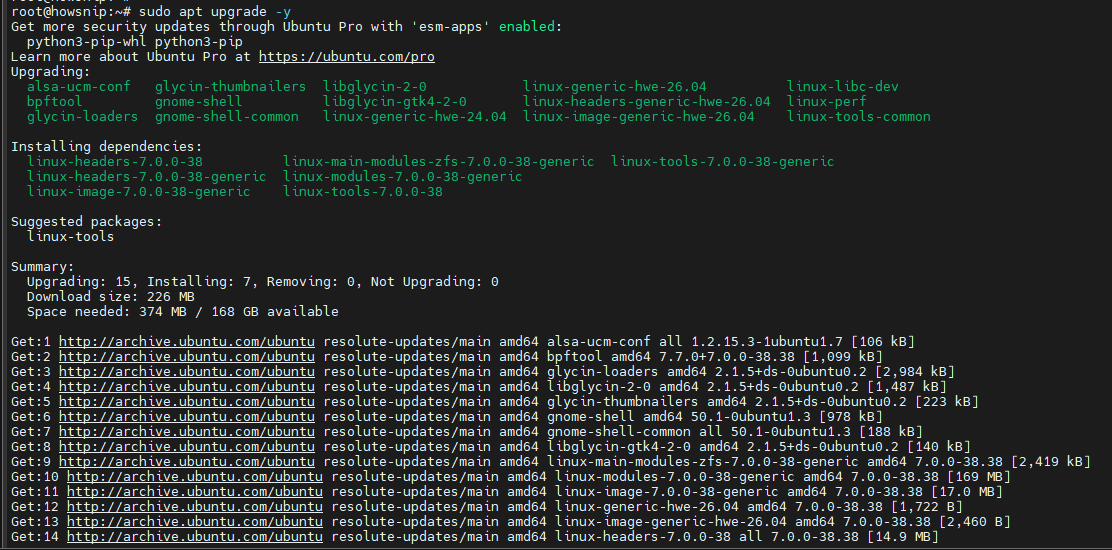Open the archive URL on the Get:2 line

(x=187, y=357)
